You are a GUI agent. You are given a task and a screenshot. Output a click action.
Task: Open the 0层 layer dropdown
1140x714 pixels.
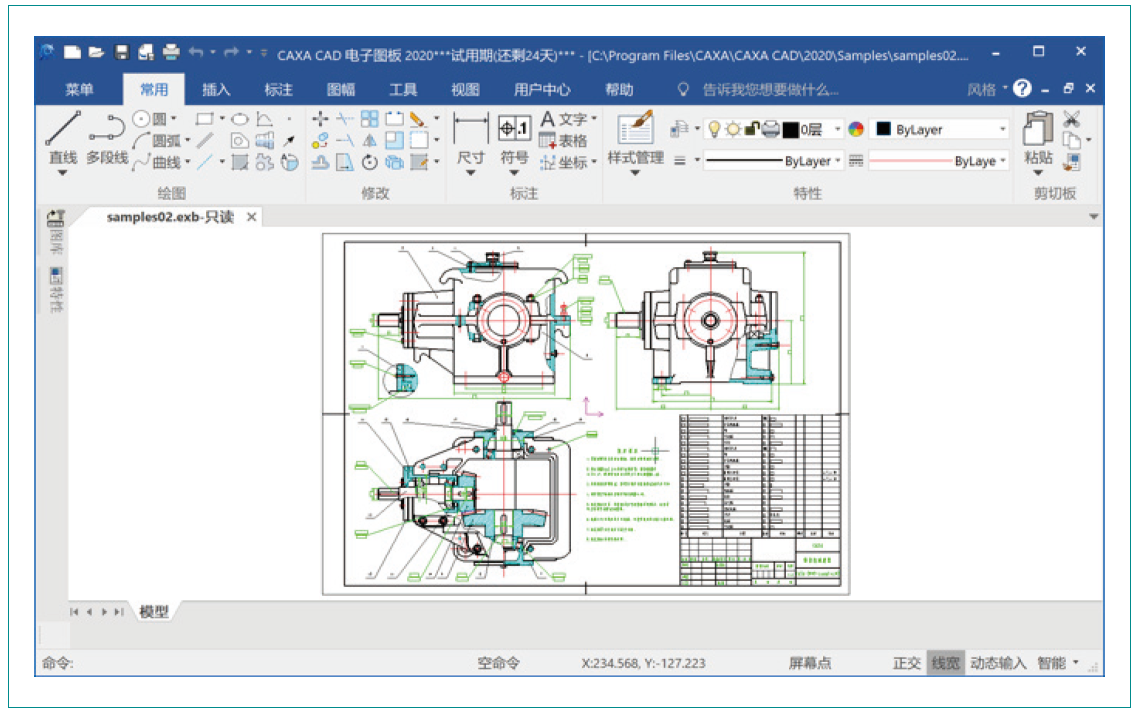(x=838, y=130)
